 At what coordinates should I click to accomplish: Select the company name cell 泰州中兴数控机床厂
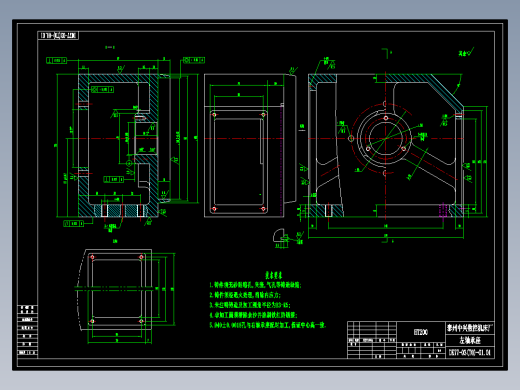click(x=470, y=328)
